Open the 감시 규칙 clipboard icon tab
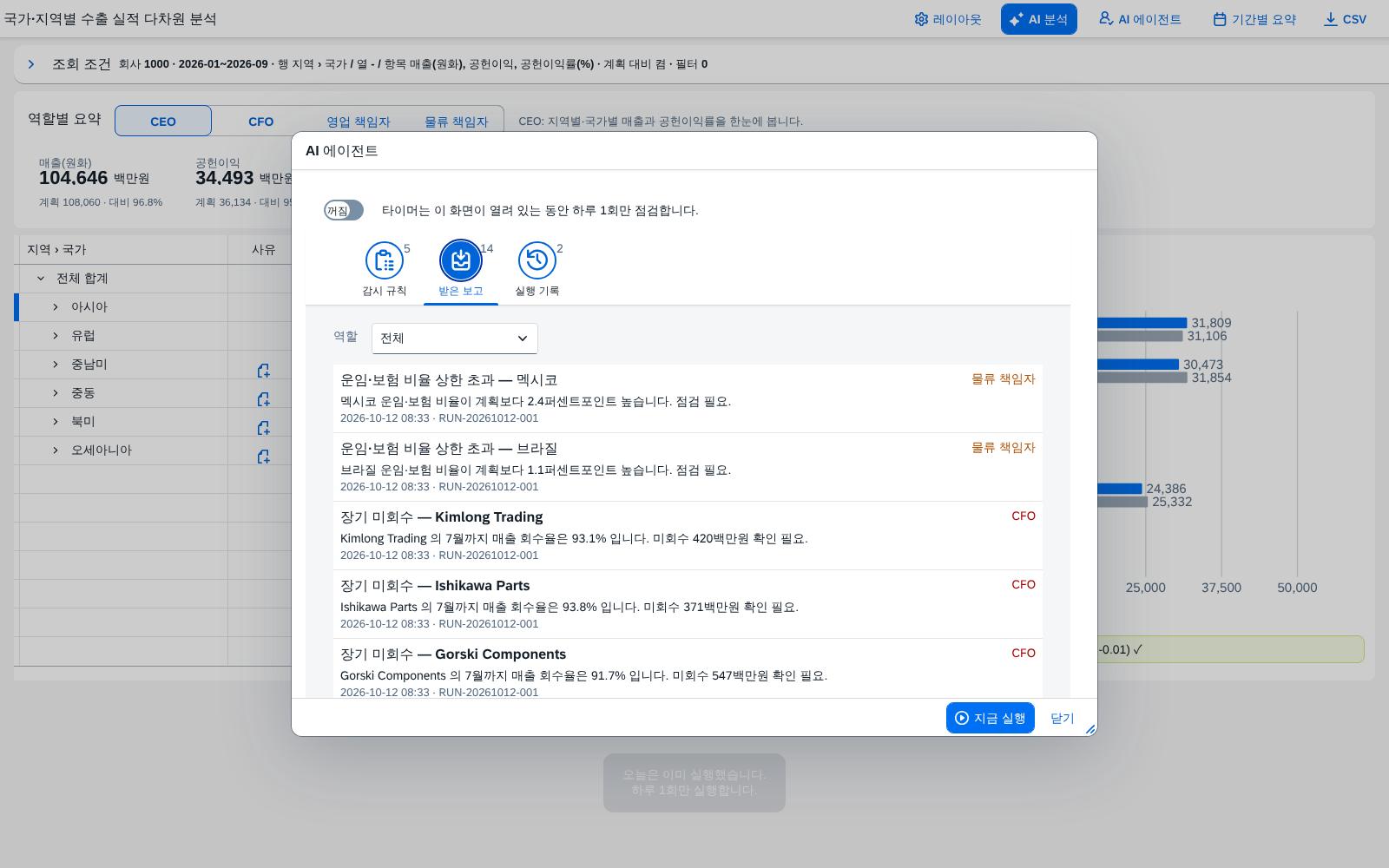Viewport: 1389px width, 868px height. click(384, 260)
